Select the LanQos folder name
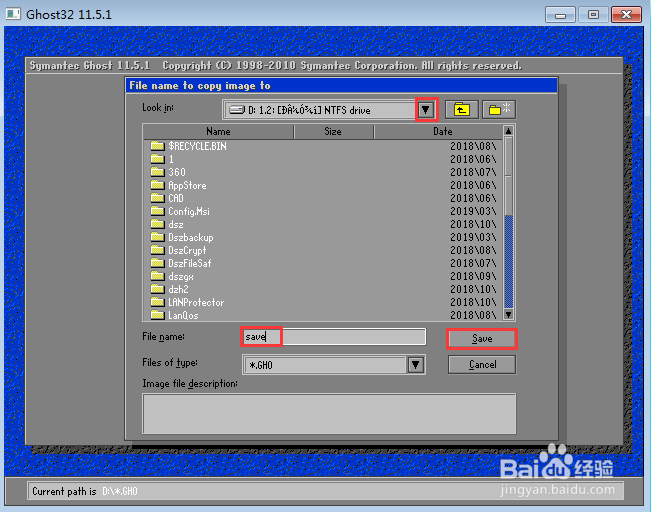The image size is (651, 512). [183, 316]
